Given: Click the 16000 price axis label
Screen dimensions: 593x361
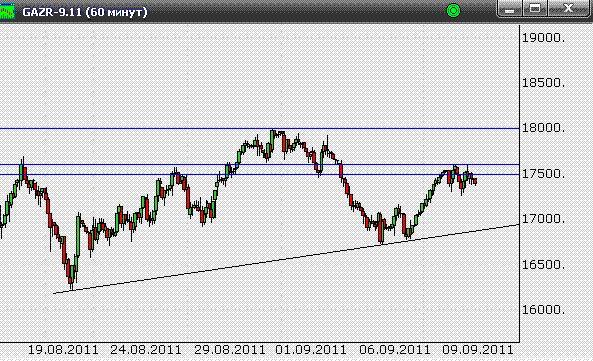Looking at the screenshot, I should click(543, 310).
